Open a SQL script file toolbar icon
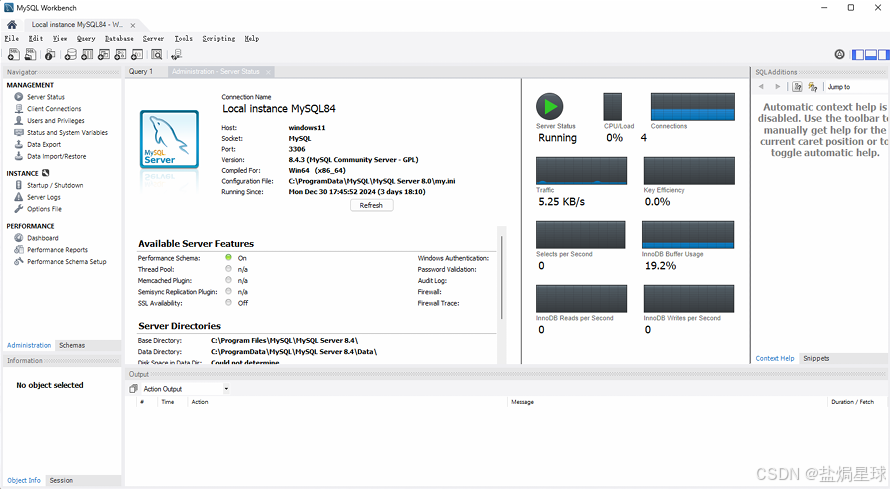Image resolution: width=890 pixels, height=489 pixels. (31, 54)
